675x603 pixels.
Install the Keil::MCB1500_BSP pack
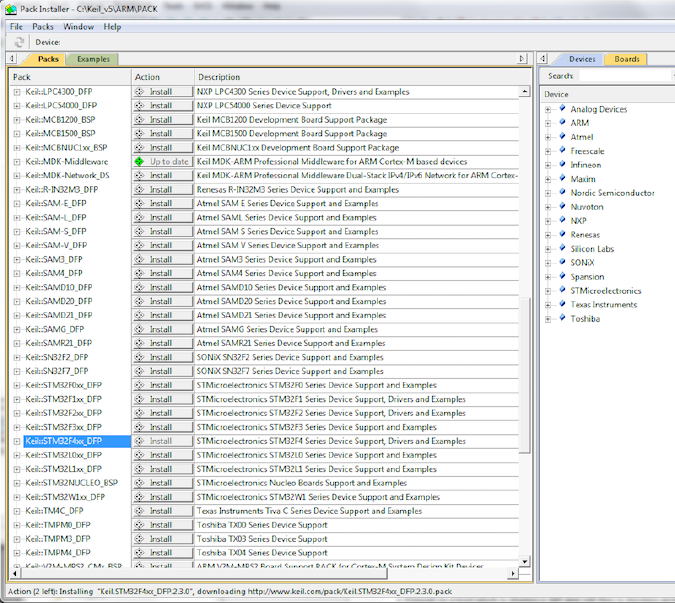click(x=163, y=133)
